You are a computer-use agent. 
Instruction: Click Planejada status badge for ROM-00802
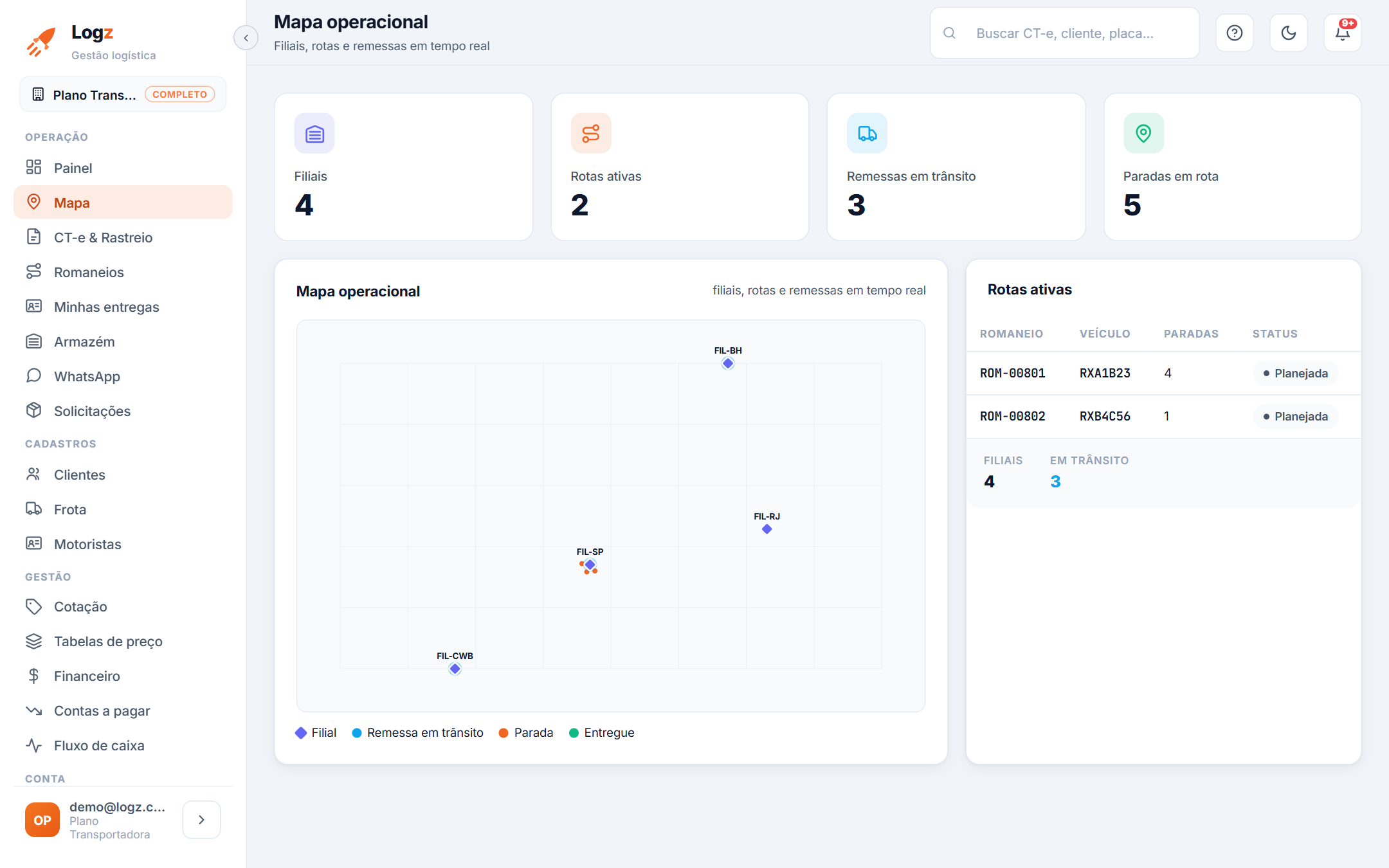click(1295, 416)
